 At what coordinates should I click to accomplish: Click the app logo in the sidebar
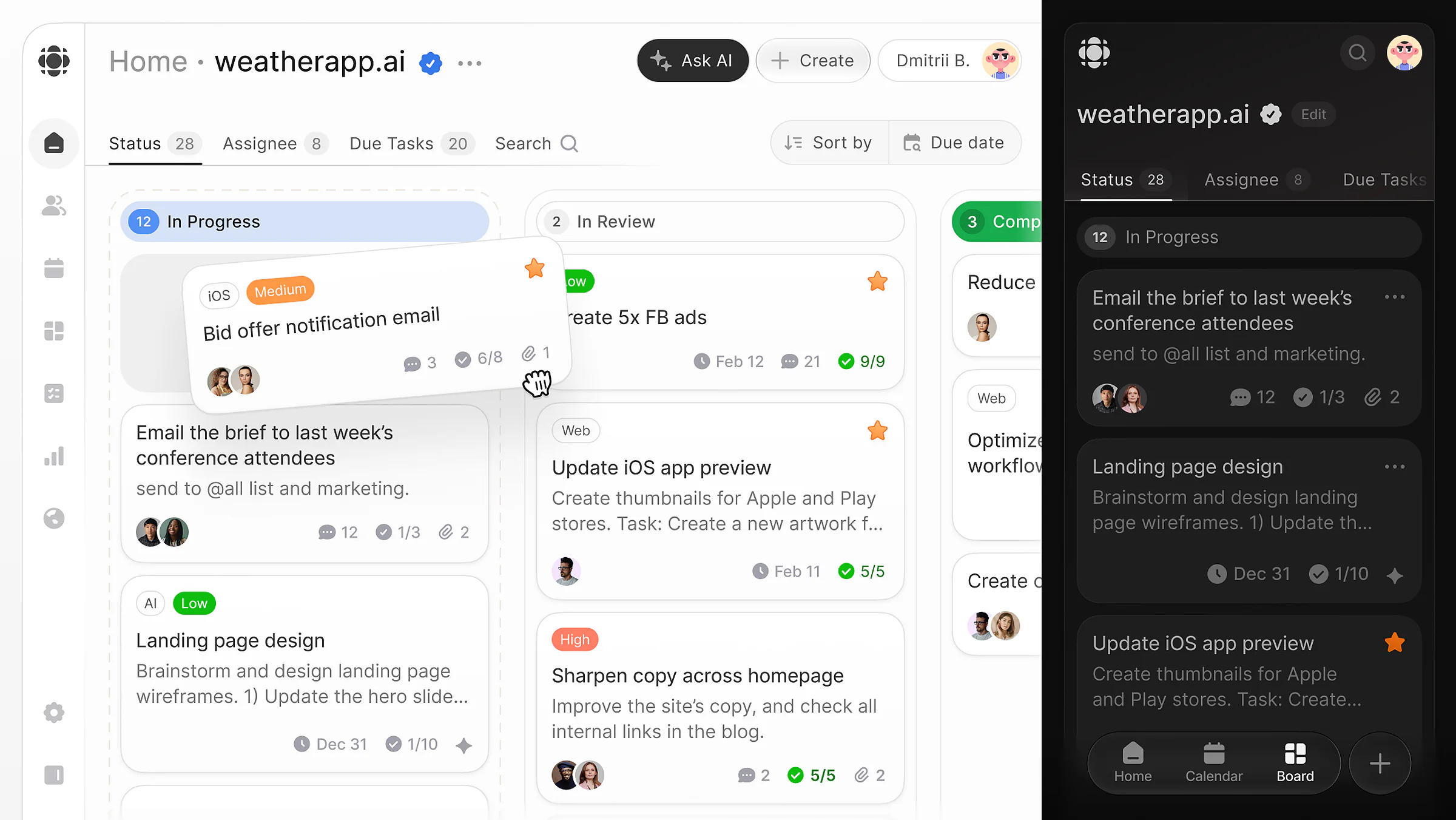(x=54, y=61)
